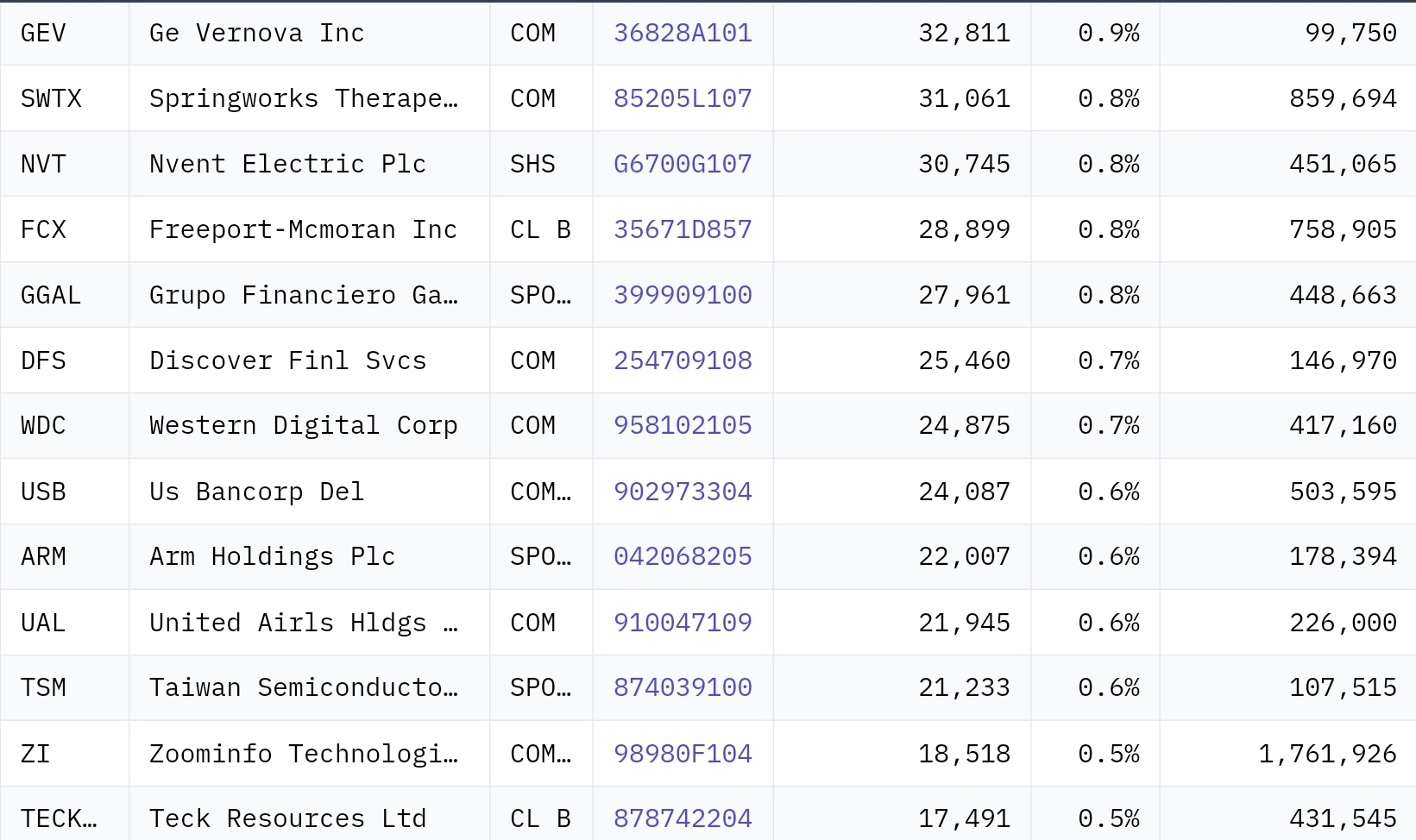Open CUSIP link 878742204
The width and height of the screenshot is (1416, 840).
coord(683,818)
